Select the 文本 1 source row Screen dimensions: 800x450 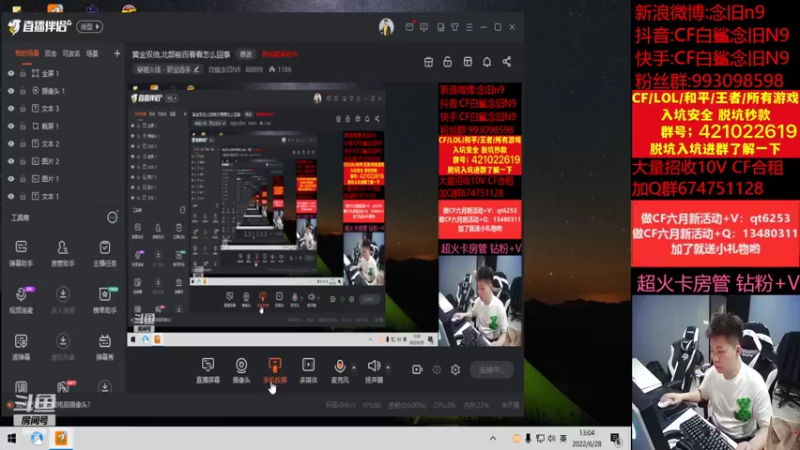63,196
